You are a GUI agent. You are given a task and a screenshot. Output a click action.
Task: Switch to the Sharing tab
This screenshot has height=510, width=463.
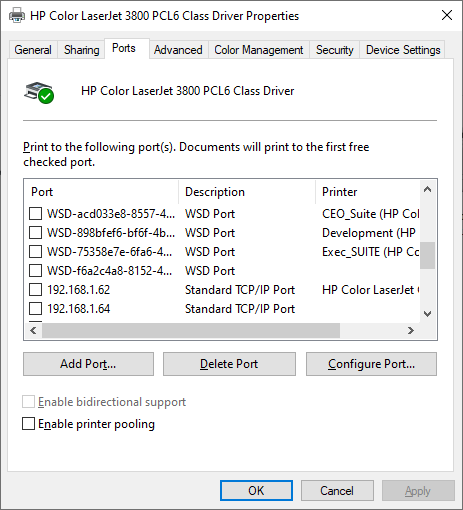(82, 50)
